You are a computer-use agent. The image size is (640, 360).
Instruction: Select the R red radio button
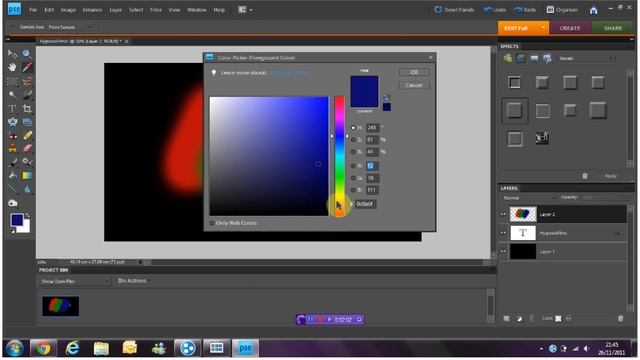coord(353,166)
